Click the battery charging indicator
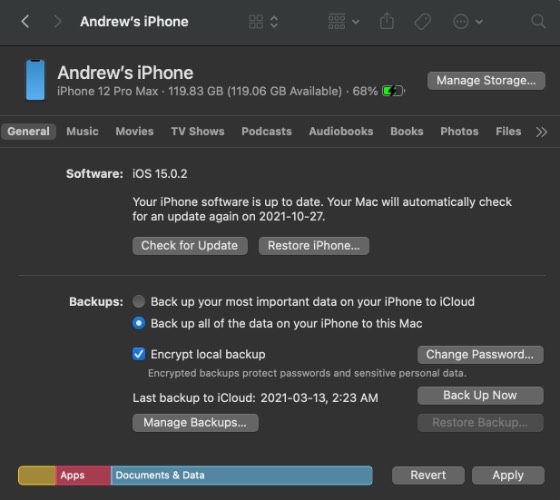Screen dimensions: 560x500 393,91
